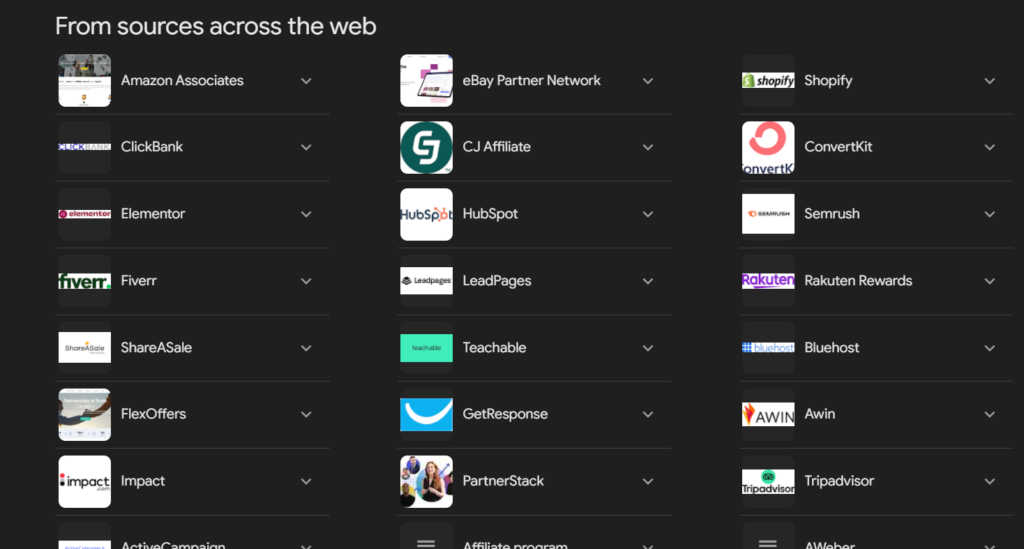The image size is (1024, 549).
Task: Expand the Tripadvisor entry chevron
Action: point(990,481)
